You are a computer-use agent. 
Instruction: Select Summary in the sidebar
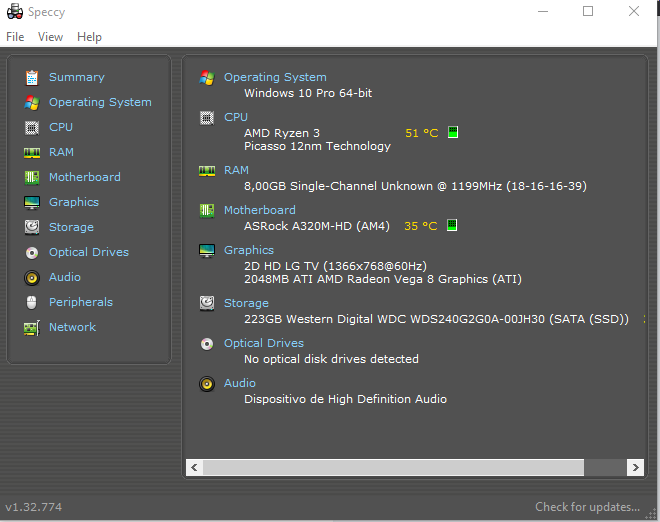pyautogui.click(x=77, y=77)
